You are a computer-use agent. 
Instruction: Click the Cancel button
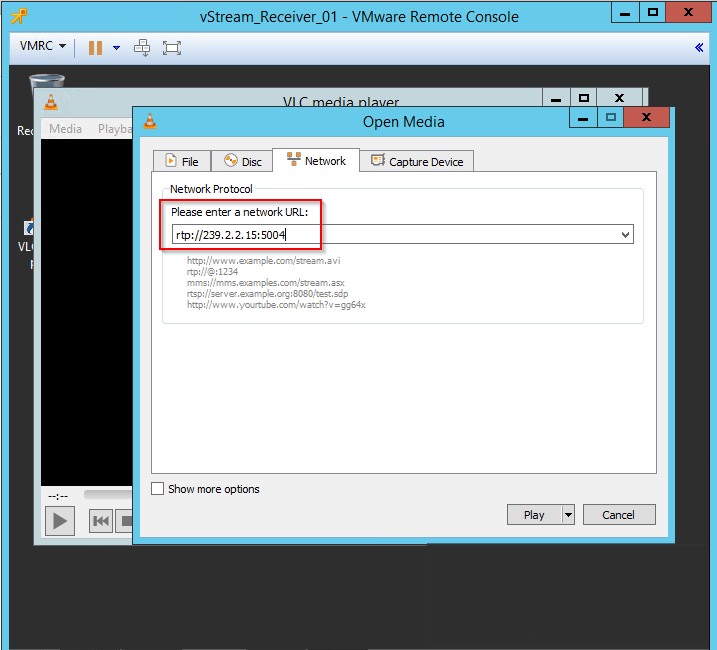(618, 515)
